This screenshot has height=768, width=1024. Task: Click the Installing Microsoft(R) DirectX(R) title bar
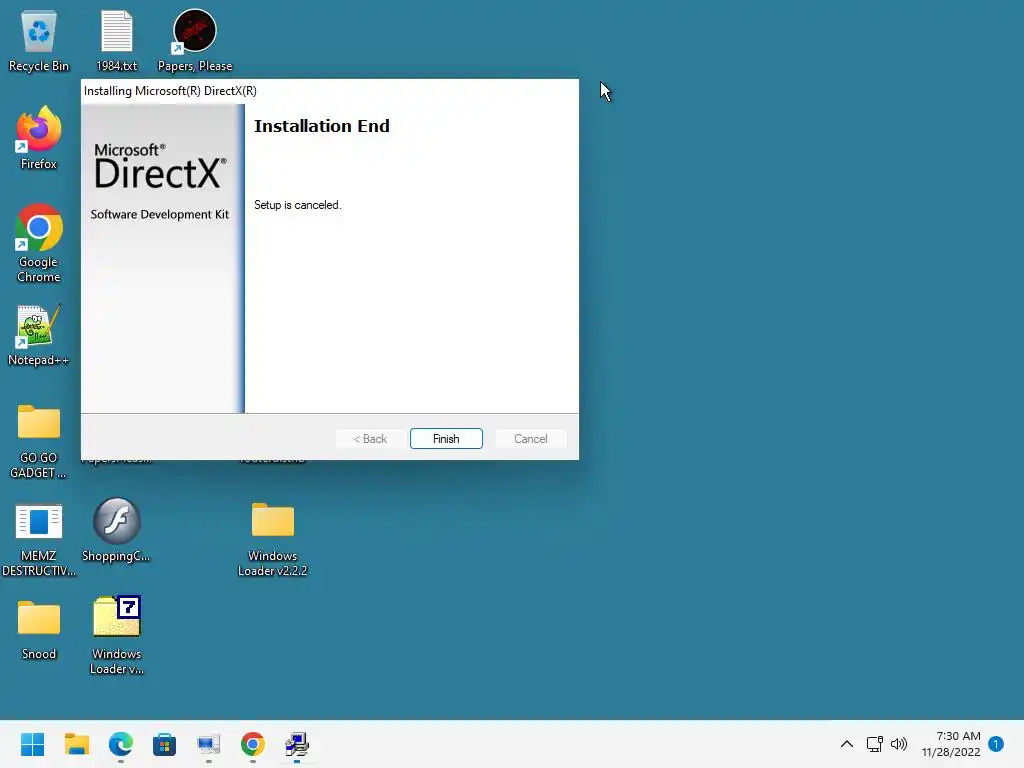coord(330,91)
